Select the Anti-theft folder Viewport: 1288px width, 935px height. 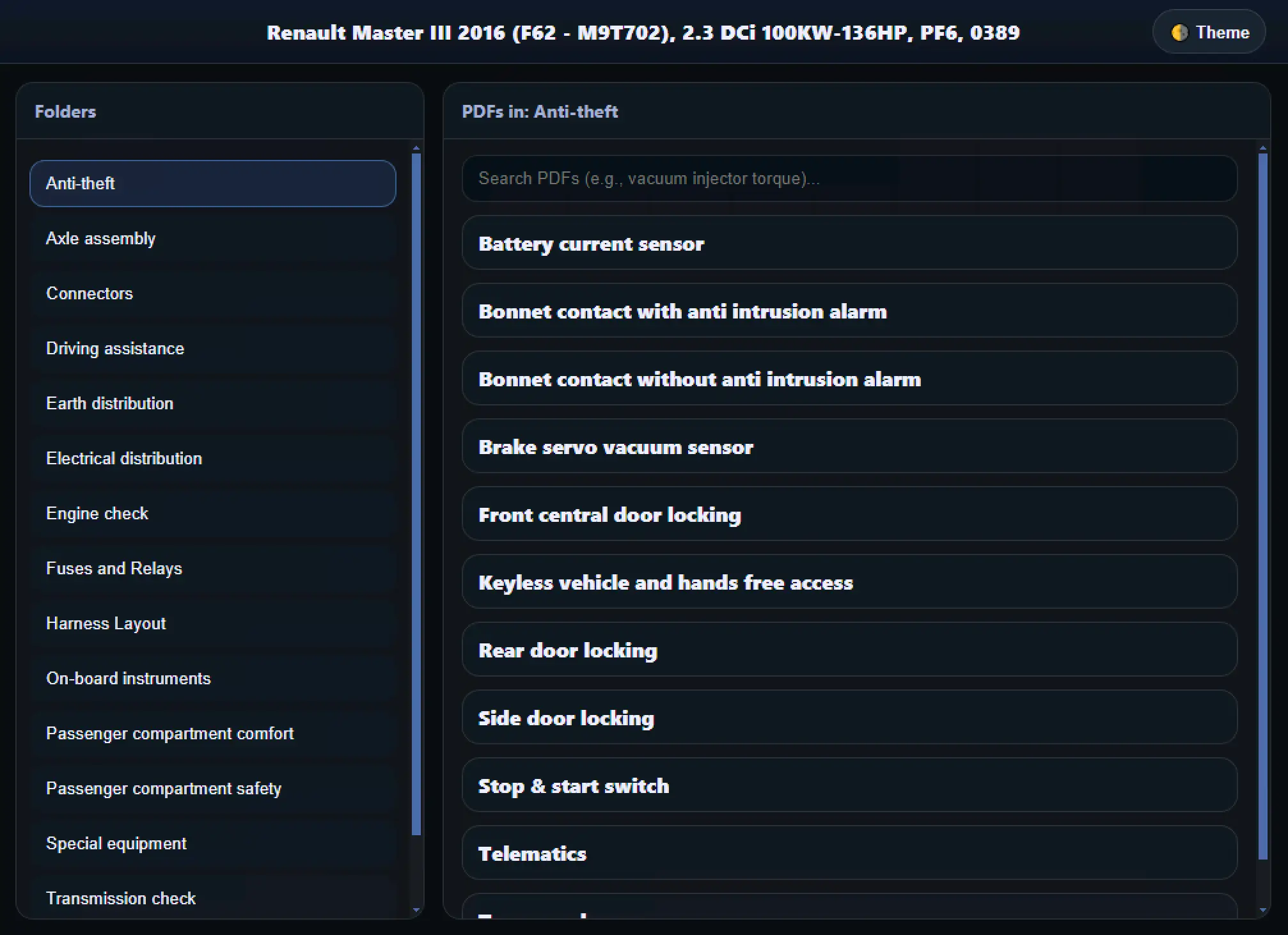click(x=212, y=184)
